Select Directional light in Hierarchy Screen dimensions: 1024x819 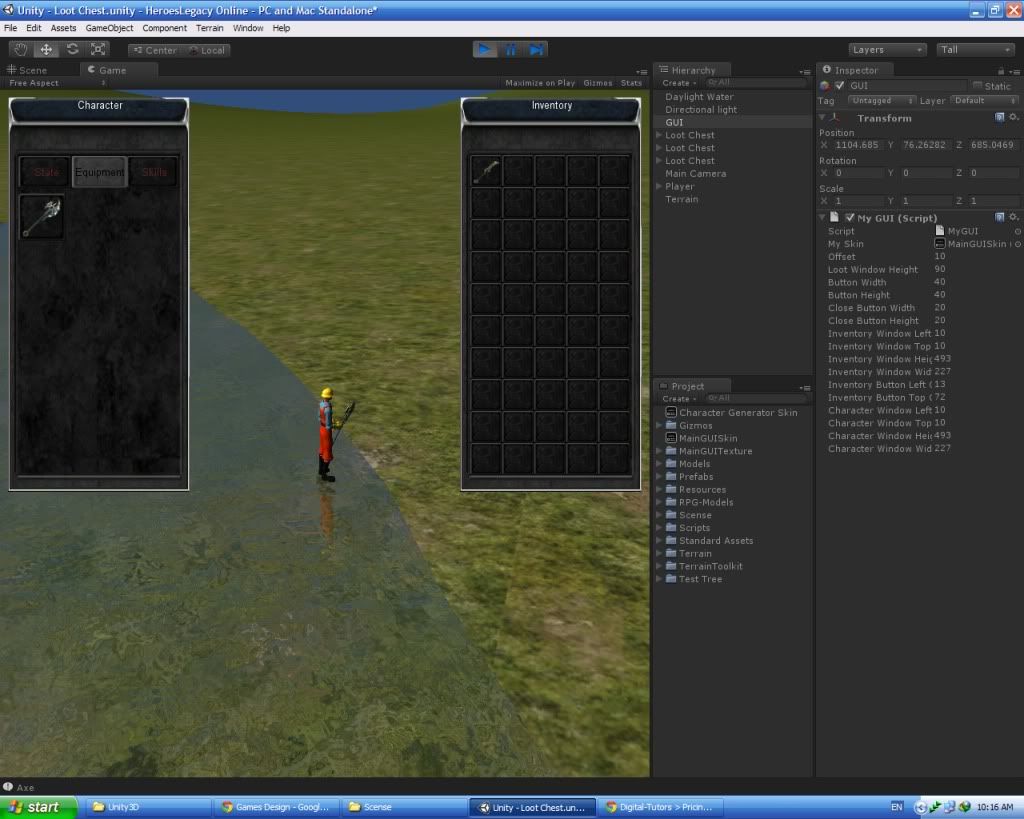pos(701,110)
